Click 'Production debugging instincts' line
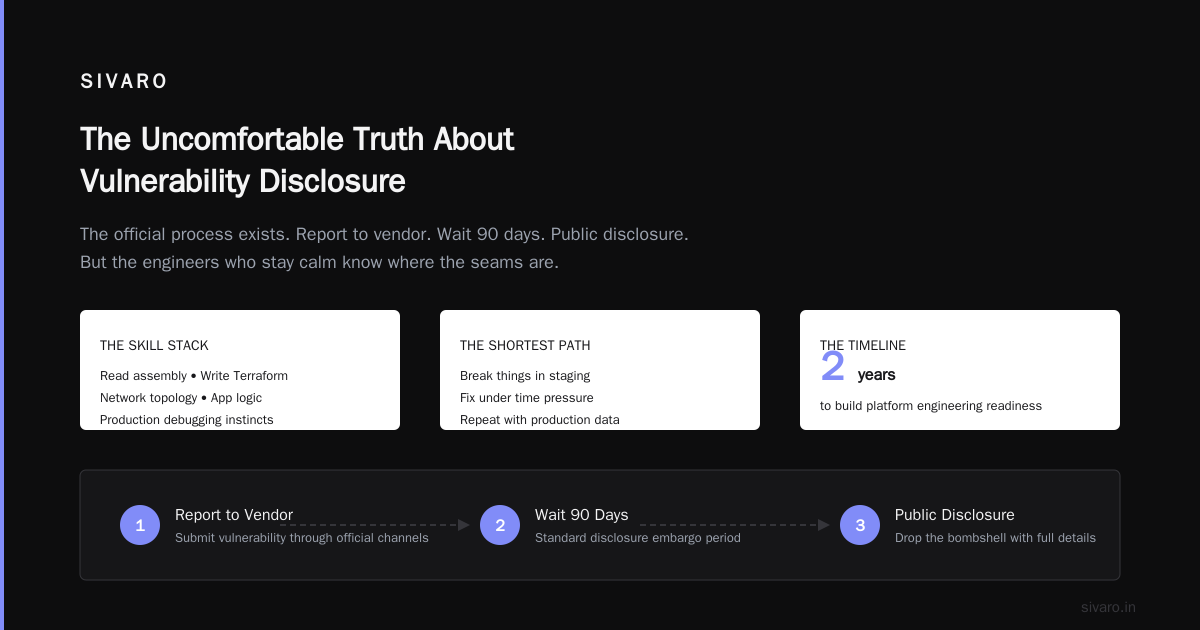 click(187, 420)
